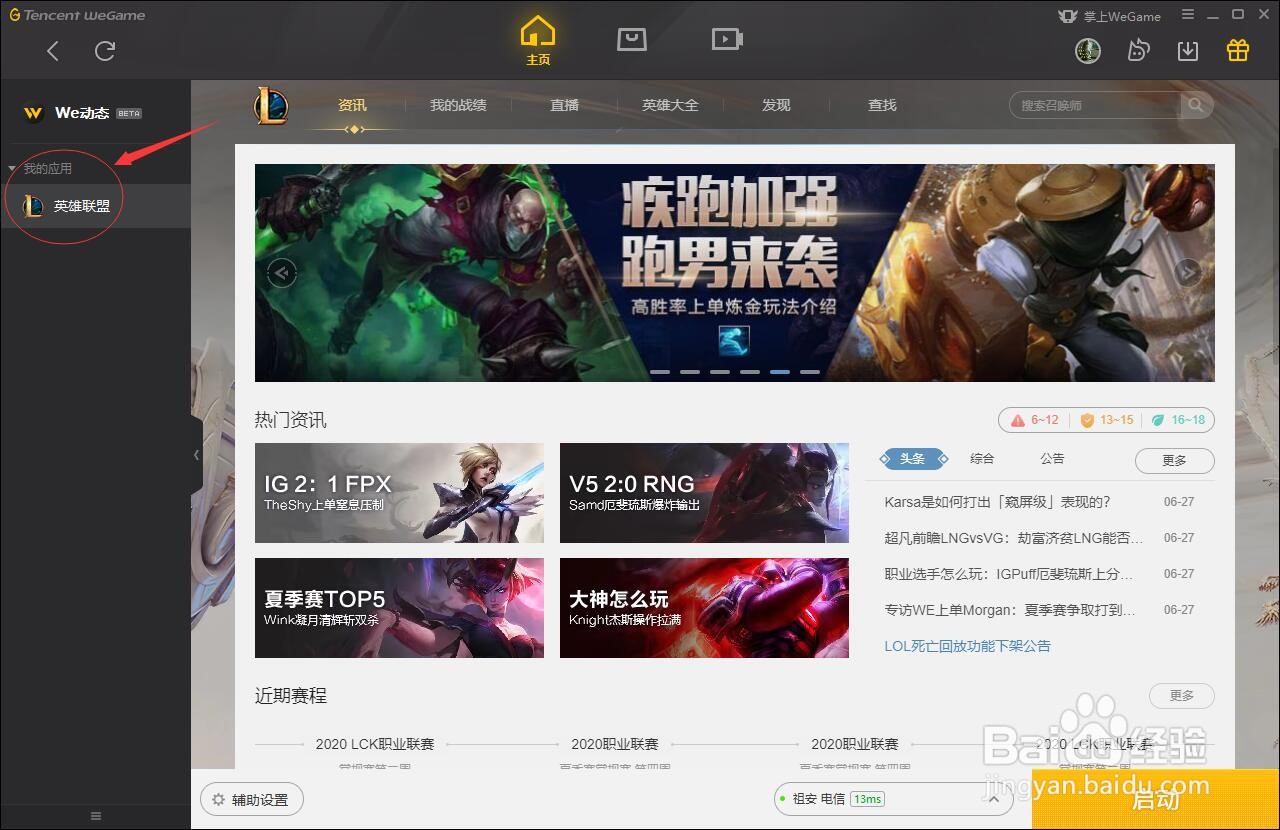The height and width of the screenshot is (830, 1280).
Task: Switch to the 英雄大全 tab
Action: (670, 105)
